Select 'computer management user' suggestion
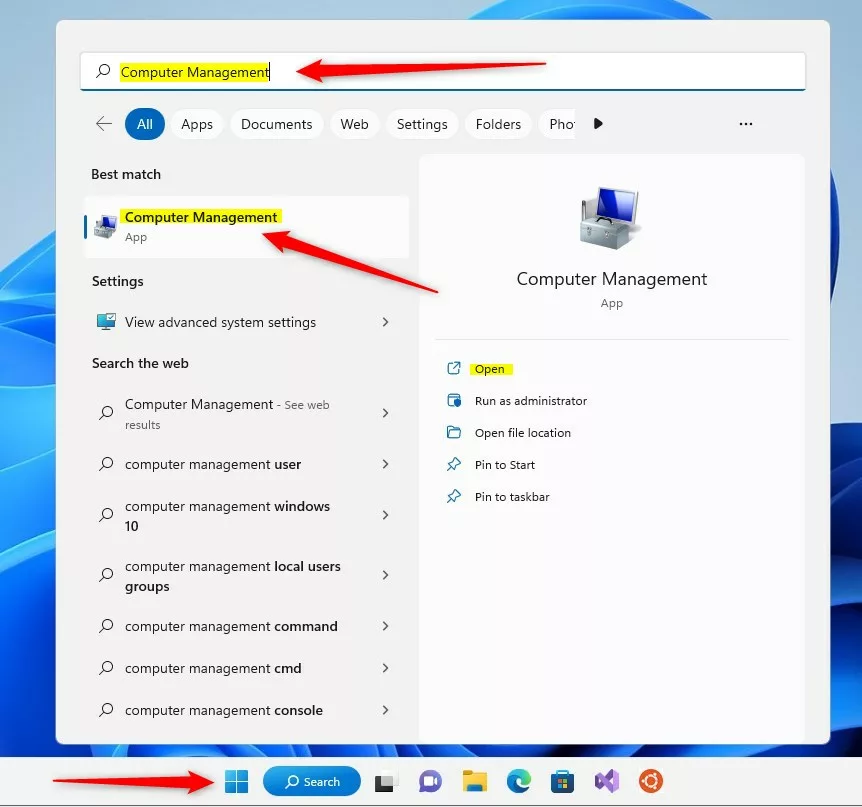The width and height of the screenshot is (862, 807). (x=246, y=465)
